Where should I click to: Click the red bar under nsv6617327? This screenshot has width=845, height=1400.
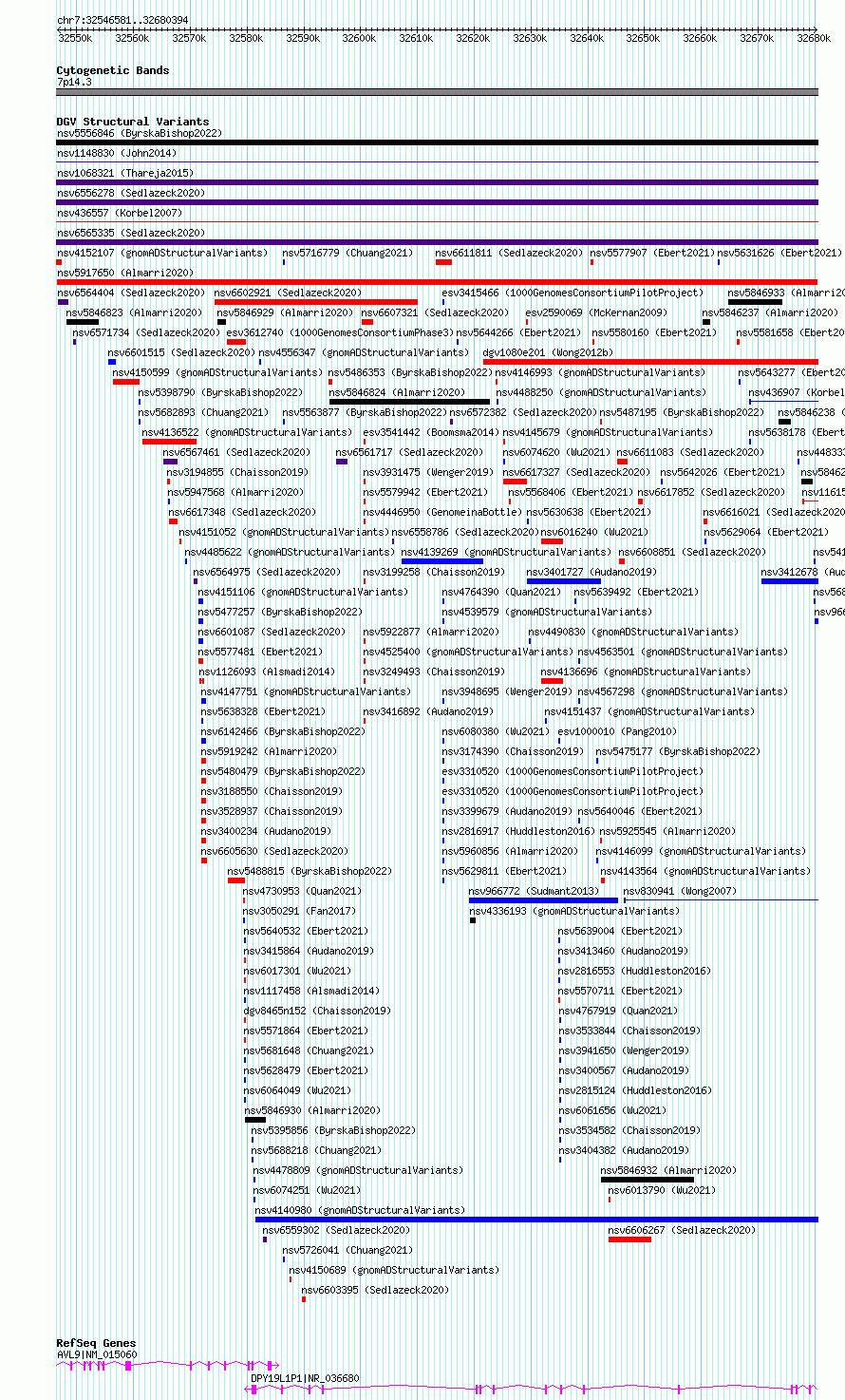[x=515, y=482]
